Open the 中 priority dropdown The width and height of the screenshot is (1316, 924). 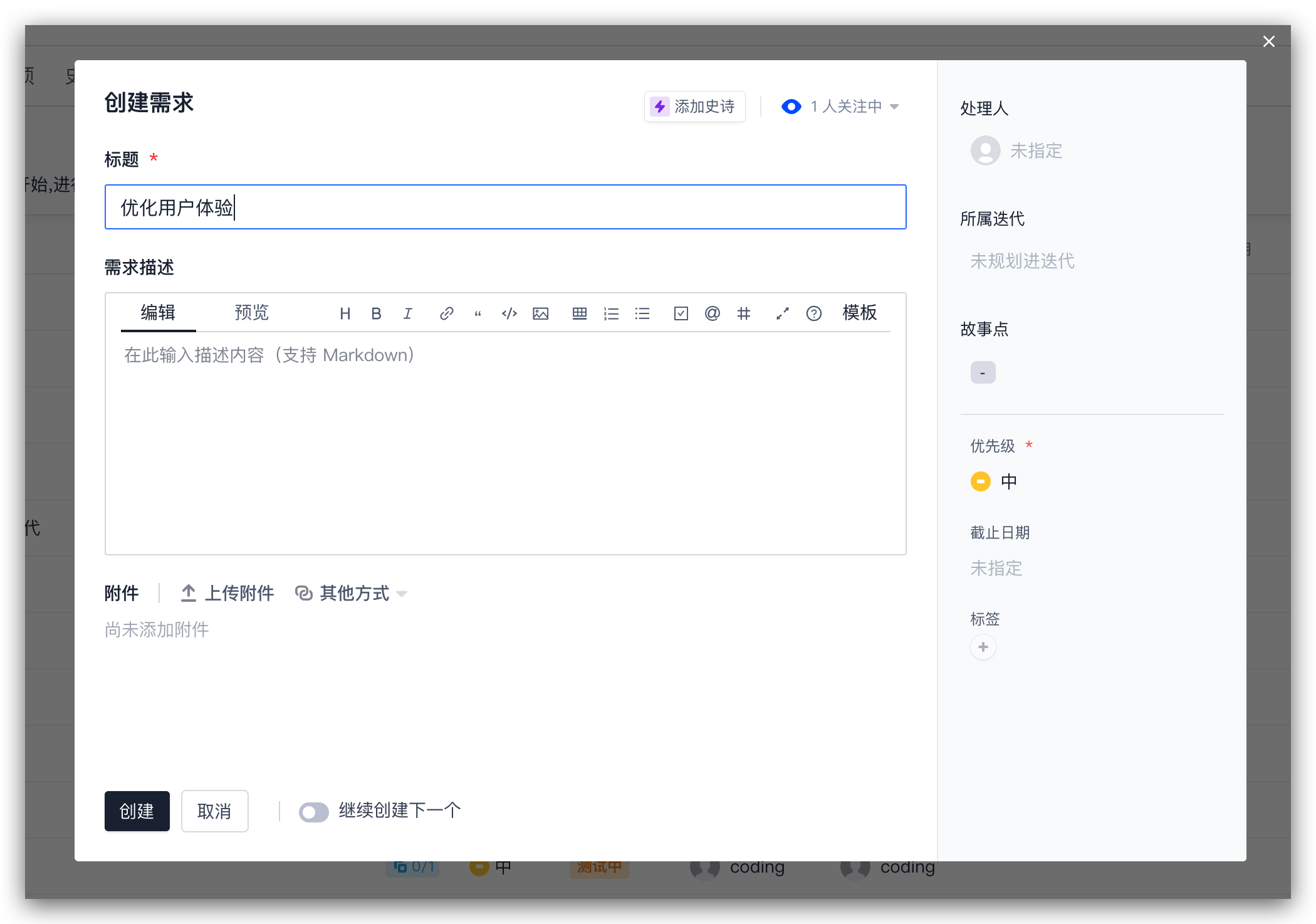click(1009, 481)
